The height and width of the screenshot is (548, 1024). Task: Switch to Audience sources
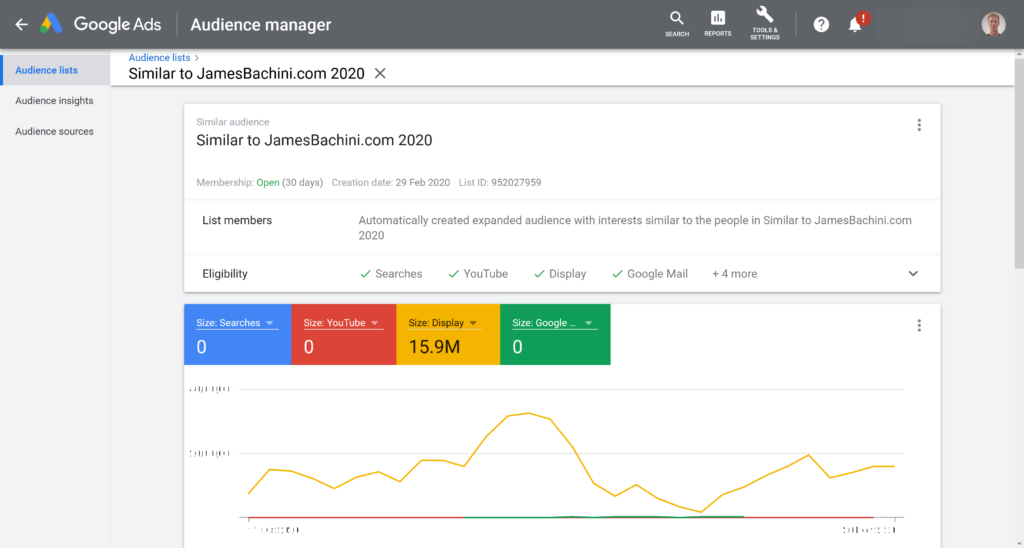[54, 131]
